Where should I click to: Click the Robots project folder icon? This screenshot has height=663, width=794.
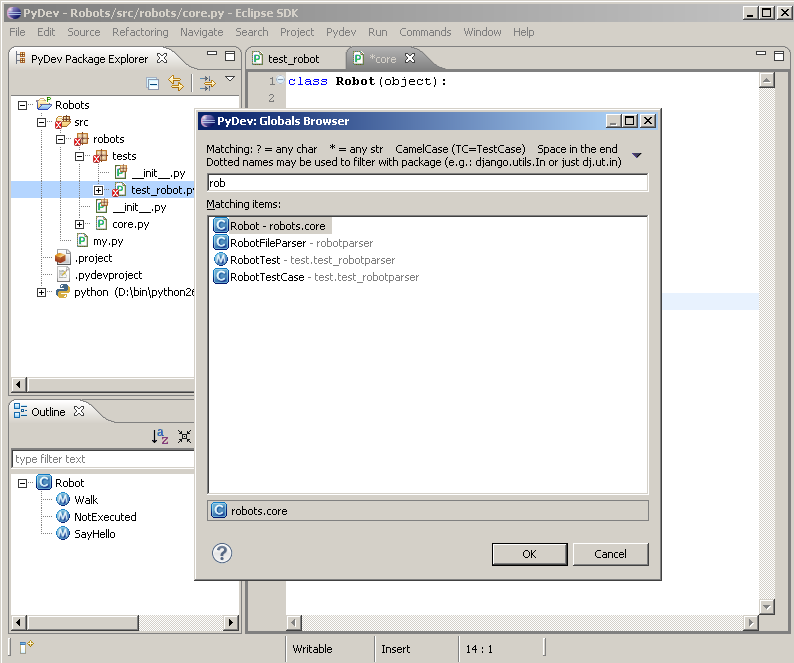click(44, 104)
